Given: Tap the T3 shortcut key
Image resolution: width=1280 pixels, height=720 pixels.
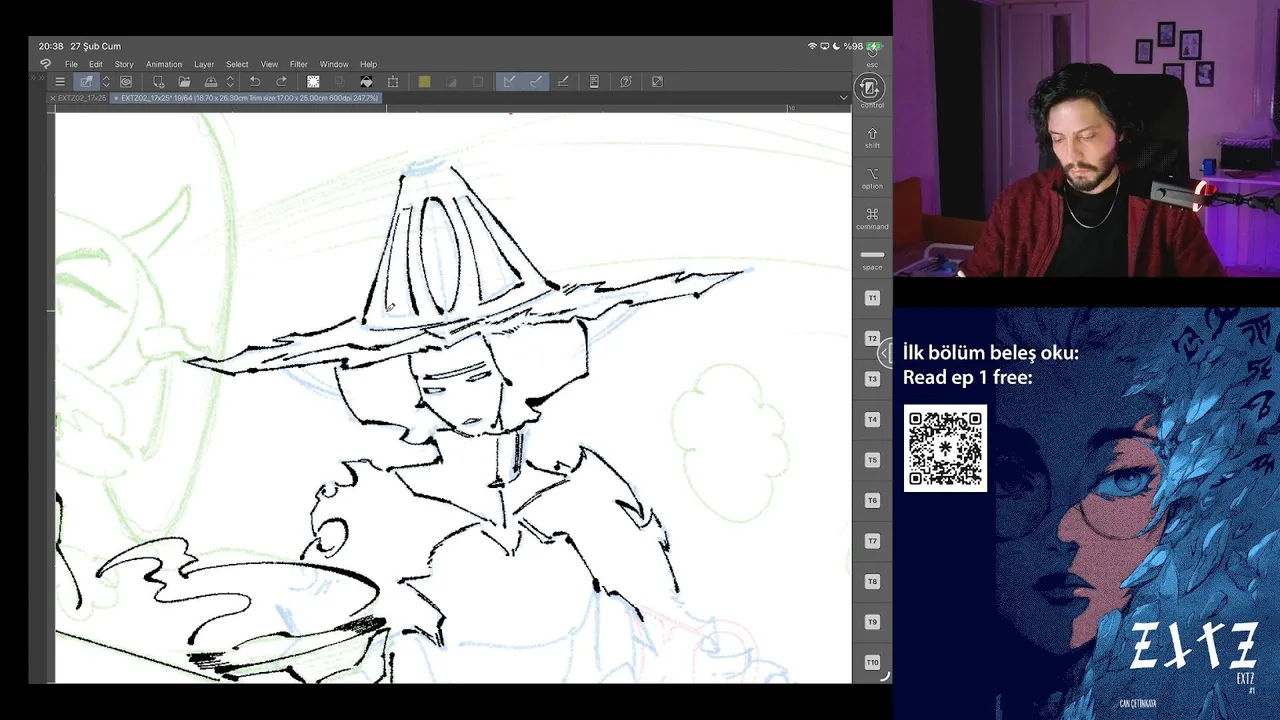Looking at the screenshot, I should 872,379.
